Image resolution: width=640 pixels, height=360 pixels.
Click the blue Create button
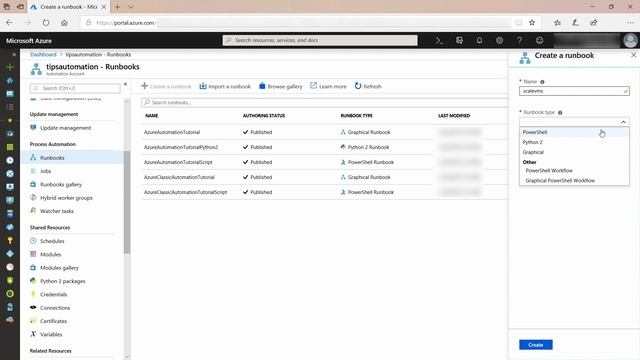point(536,345)
